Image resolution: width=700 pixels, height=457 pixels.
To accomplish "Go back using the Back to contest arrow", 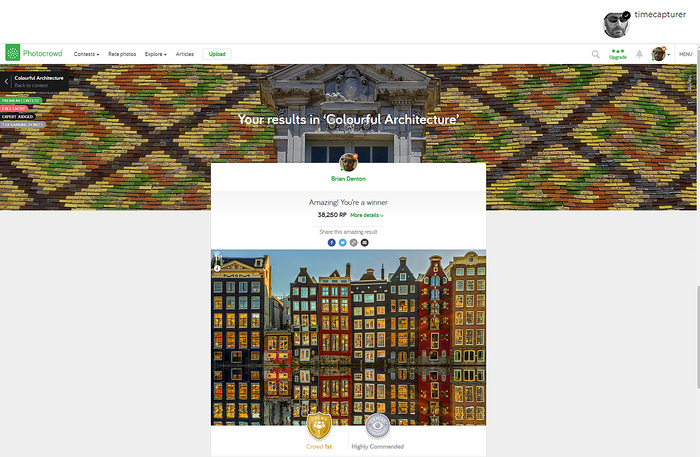I will tap(6, 81).
